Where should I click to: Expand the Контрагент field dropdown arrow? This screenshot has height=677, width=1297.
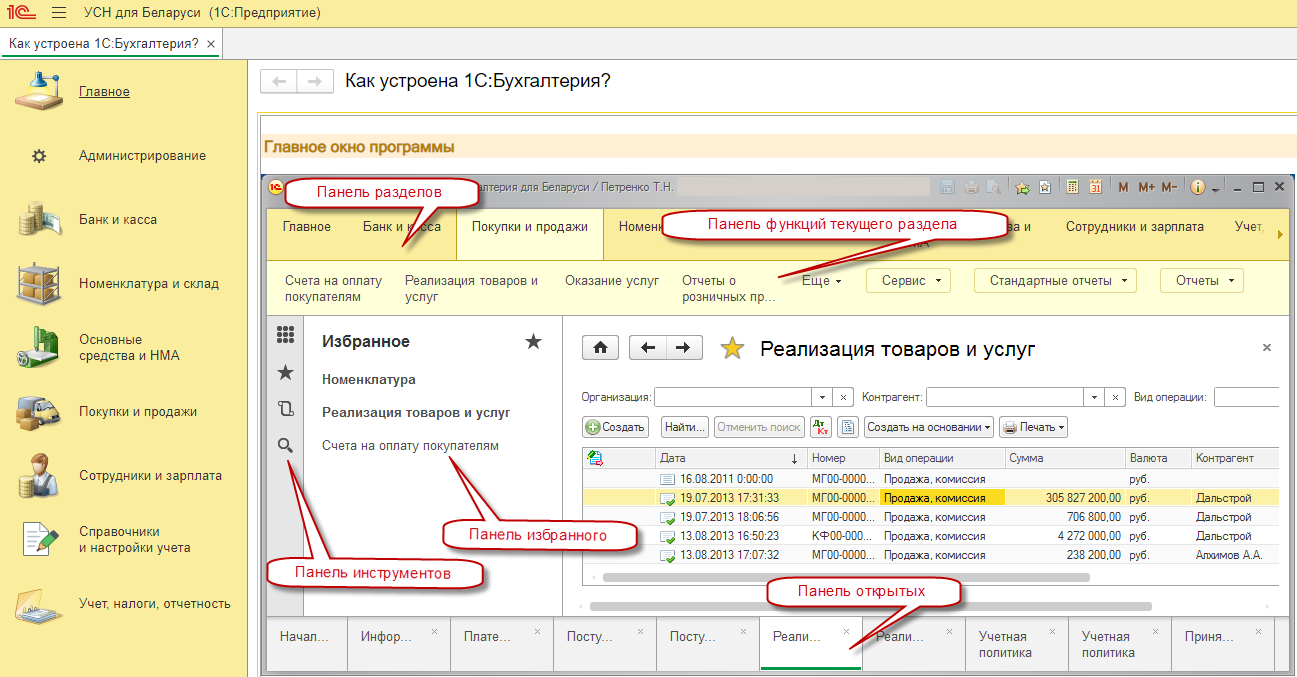(1094, 397)
